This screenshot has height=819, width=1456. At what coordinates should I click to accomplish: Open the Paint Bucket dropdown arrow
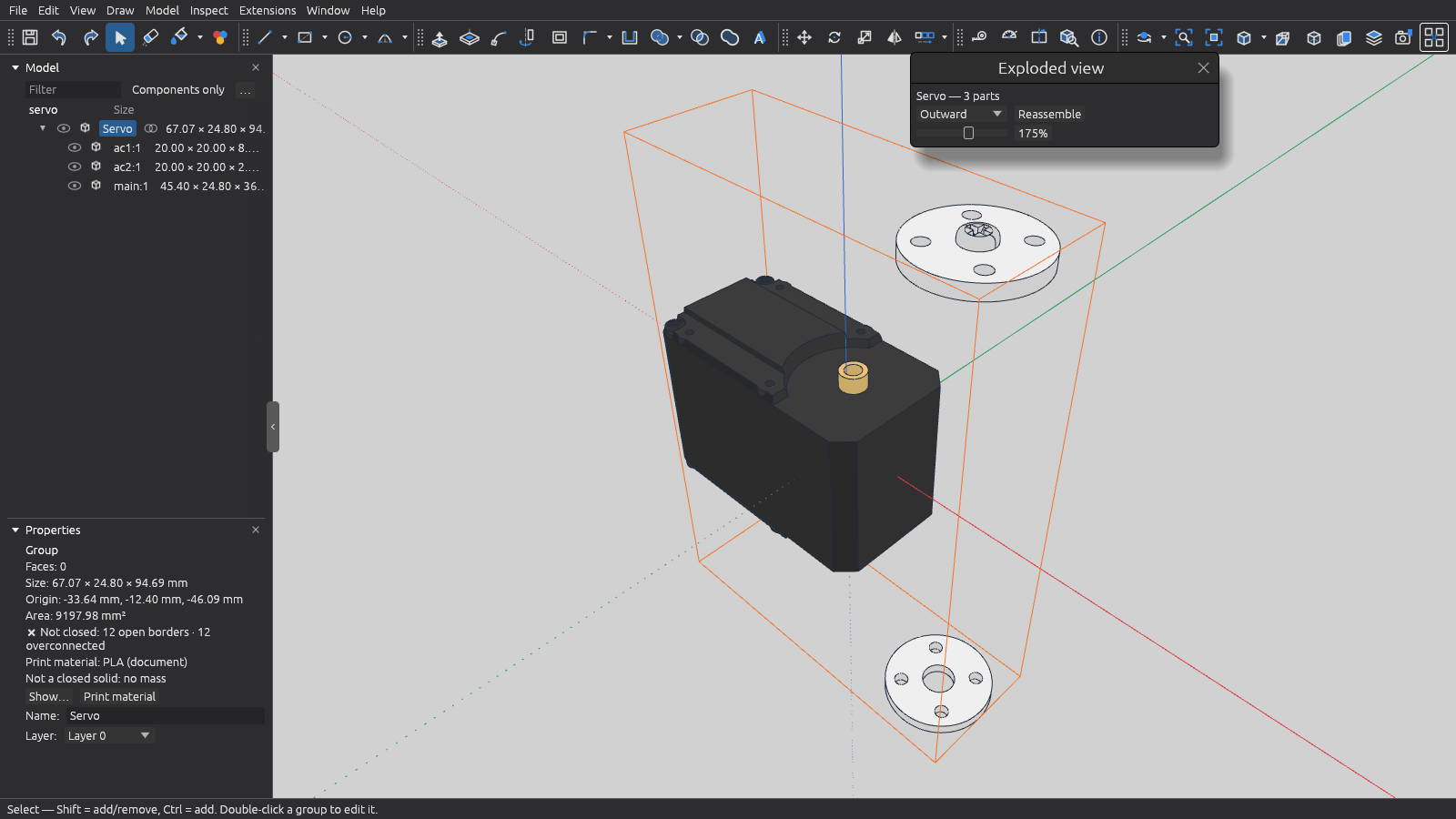point(199,37)
